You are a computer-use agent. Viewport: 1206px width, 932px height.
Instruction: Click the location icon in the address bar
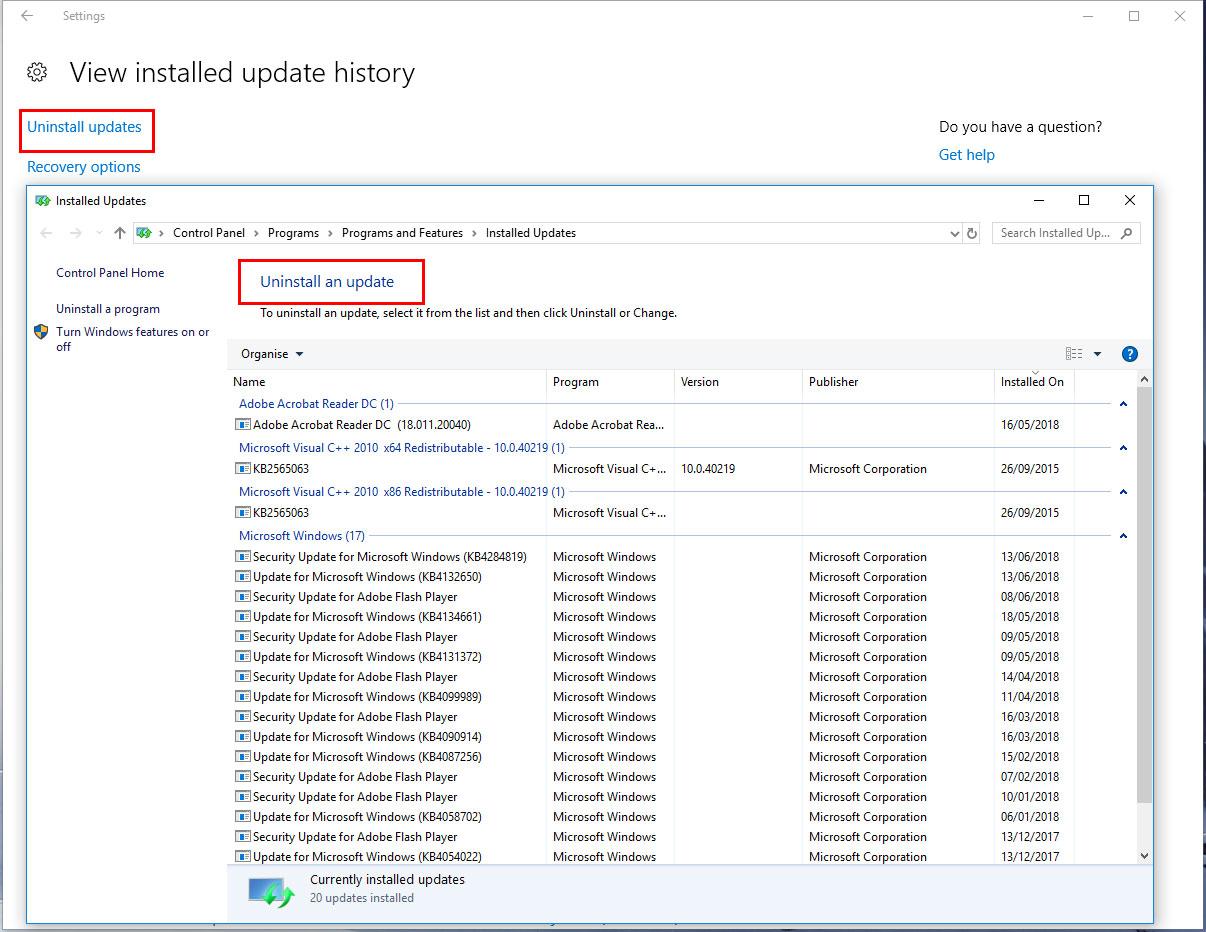tap(144, 233)
